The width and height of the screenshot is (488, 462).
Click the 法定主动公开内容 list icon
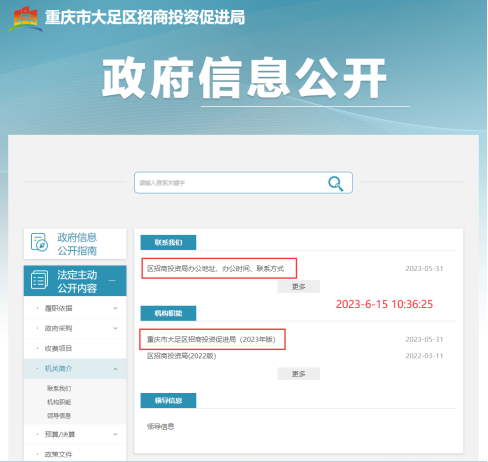[x=39, y=280]
